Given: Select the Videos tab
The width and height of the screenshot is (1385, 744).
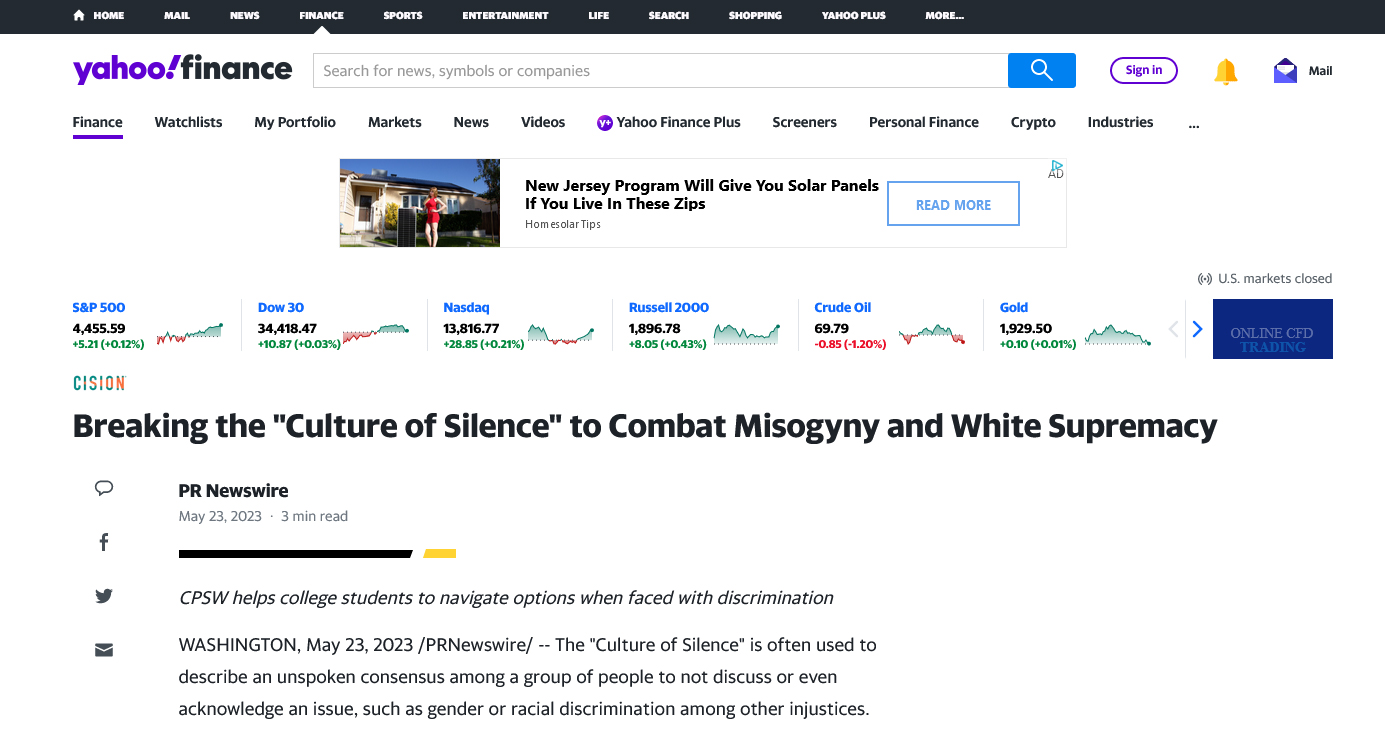Looking at the screenshot, I should pos(543,122).
